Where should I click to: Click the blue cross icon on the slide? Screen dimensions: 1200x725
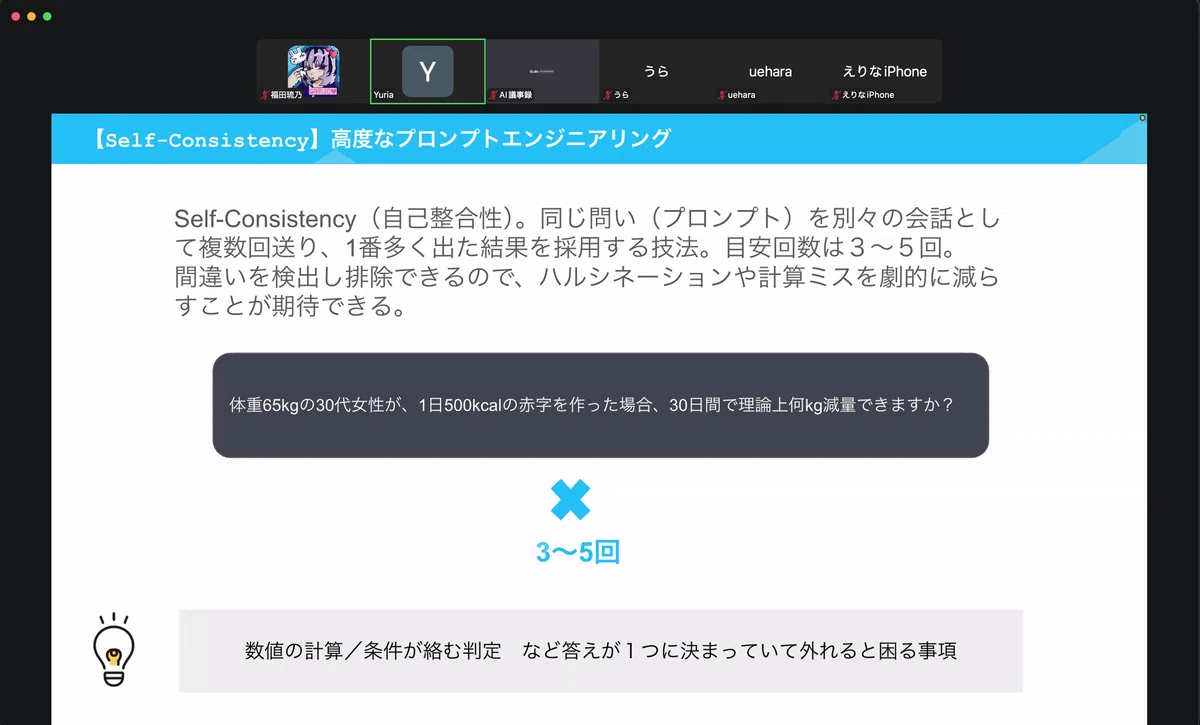(x=570, y=499)
